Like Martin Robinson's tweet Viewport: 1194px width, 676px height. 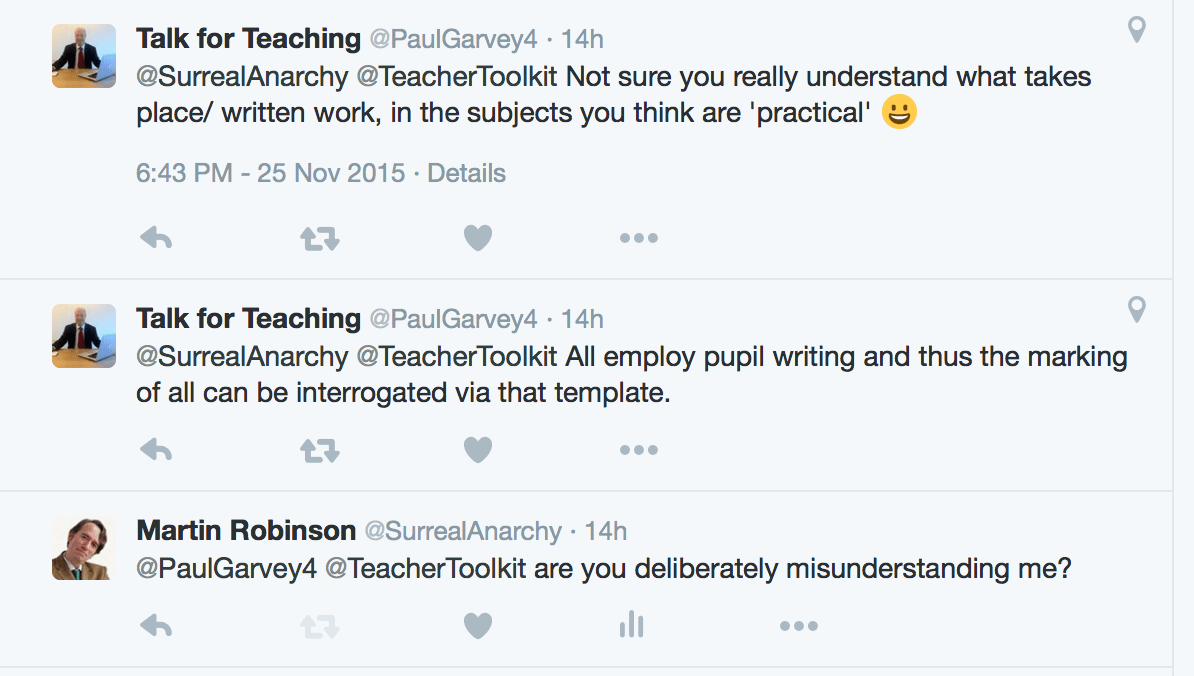(x=478, y=624)
